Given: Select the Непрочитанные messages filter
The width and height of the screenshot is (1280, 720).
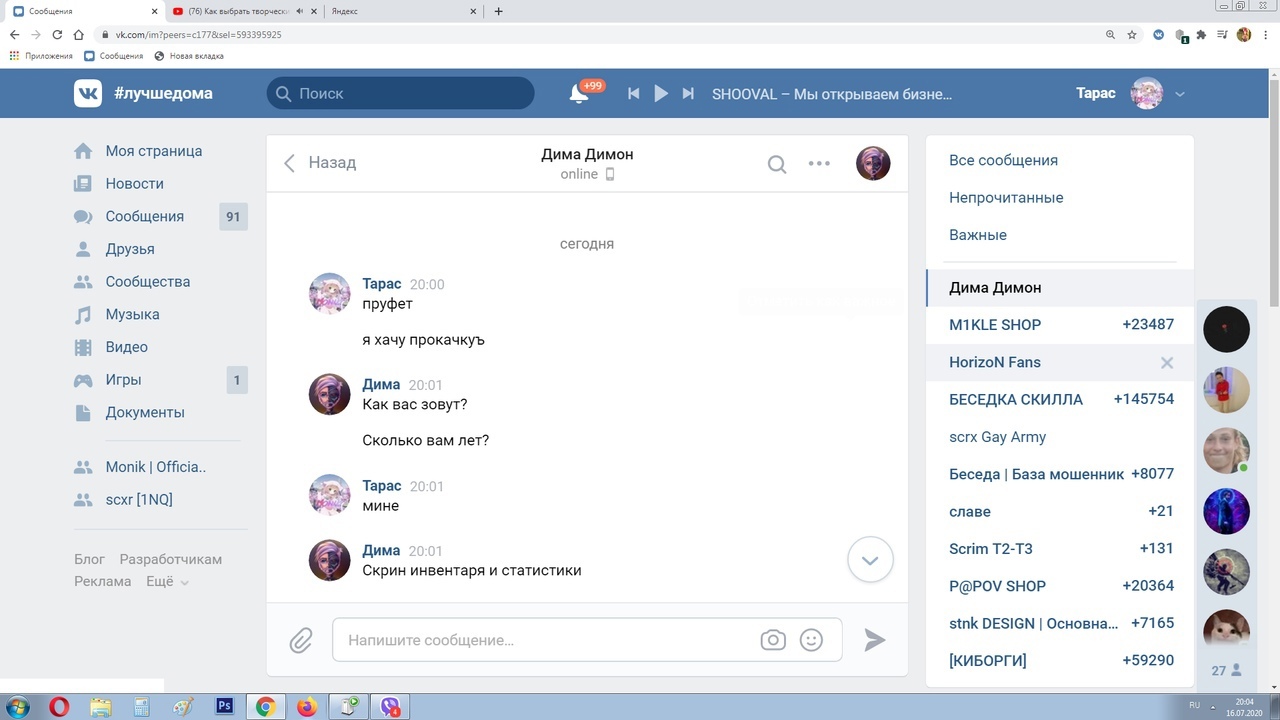Looking at the screenshot, I should tap(1006, 197).
